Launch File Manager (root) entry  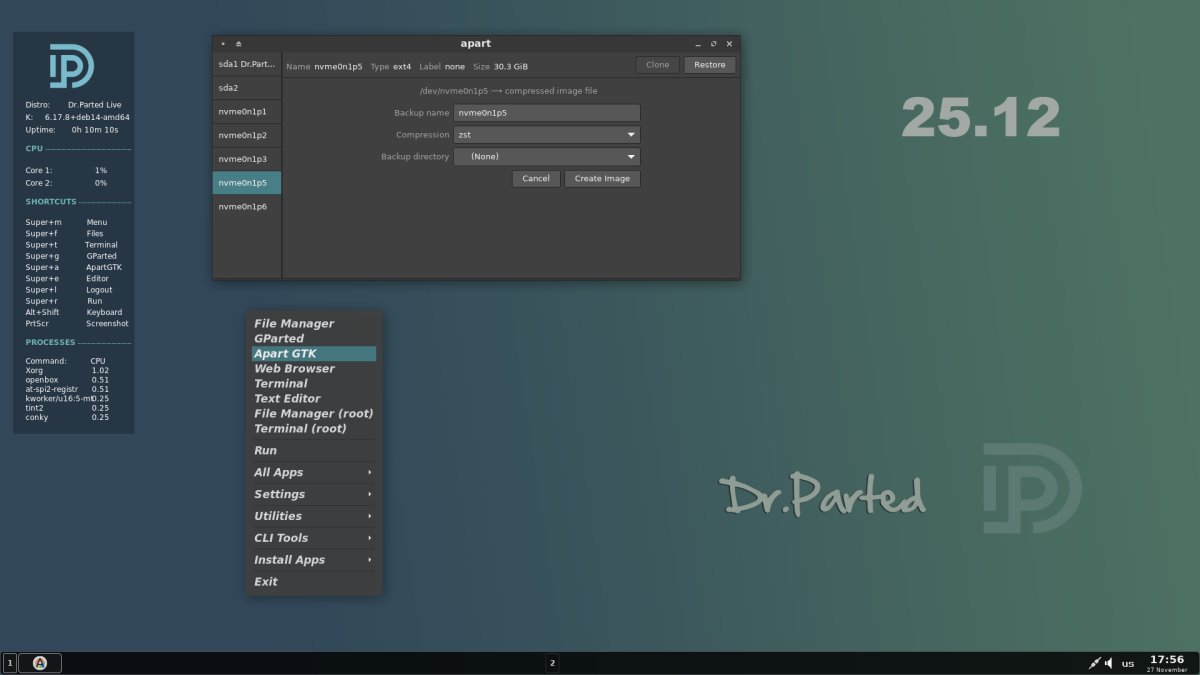click(314, 414)
